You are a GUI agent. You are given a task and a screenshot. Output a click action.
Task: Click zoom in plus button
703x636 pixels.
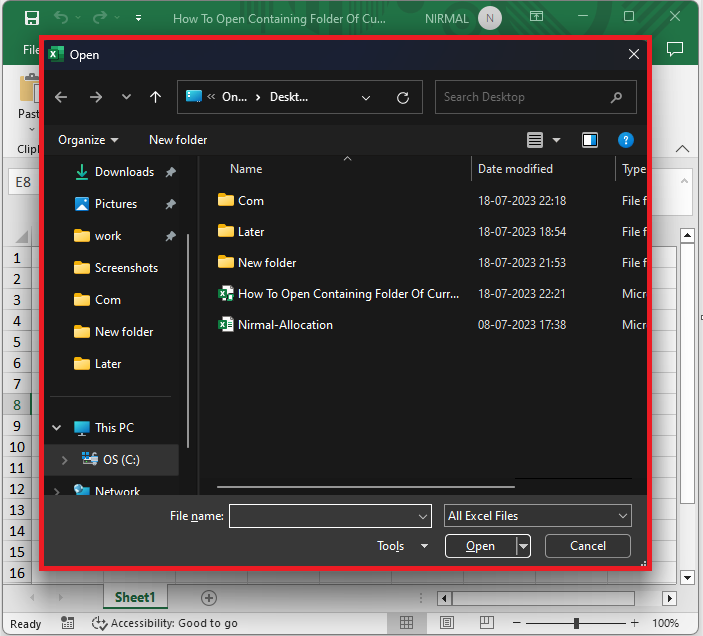634,623
